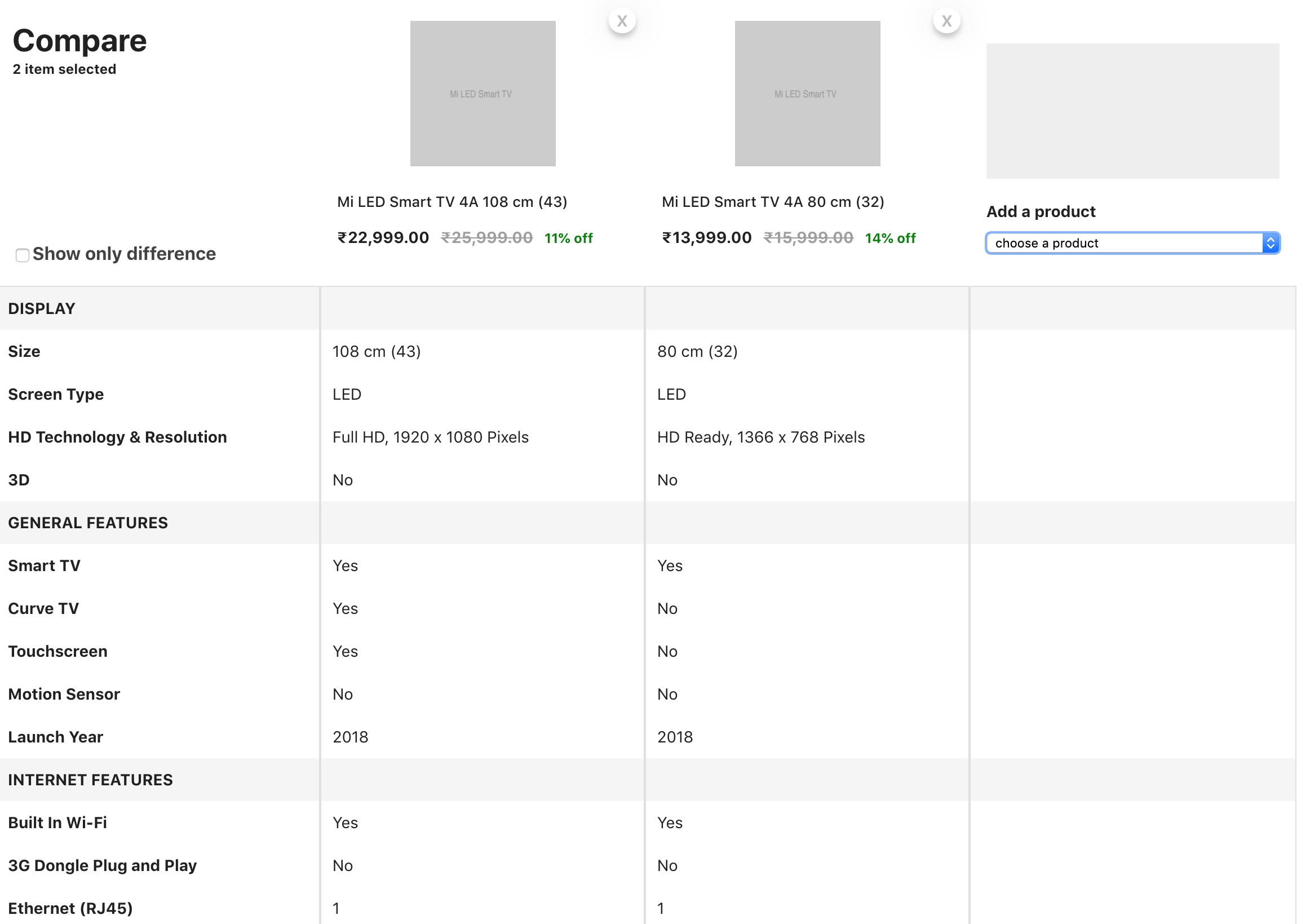The image size is (1297, 924).
Task: Select the GENERAL FEATURES section header
Action: pos(87,523)
